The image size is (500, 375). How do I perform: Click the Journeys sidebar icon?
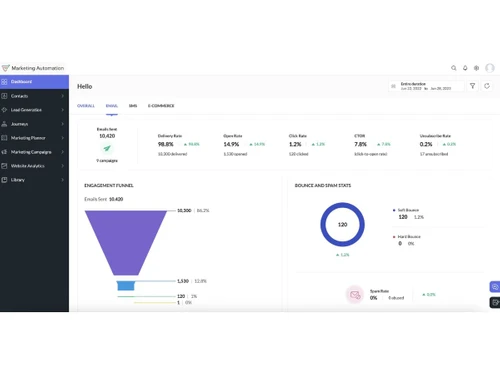4,124
